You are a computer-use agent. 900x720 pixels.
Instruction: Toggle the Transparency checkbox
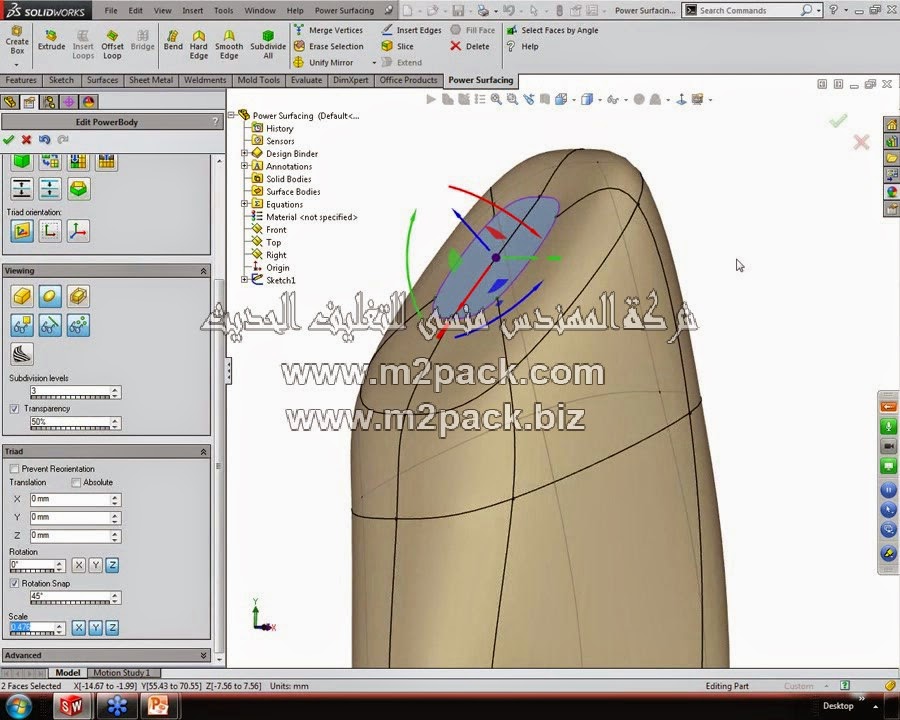14,409
